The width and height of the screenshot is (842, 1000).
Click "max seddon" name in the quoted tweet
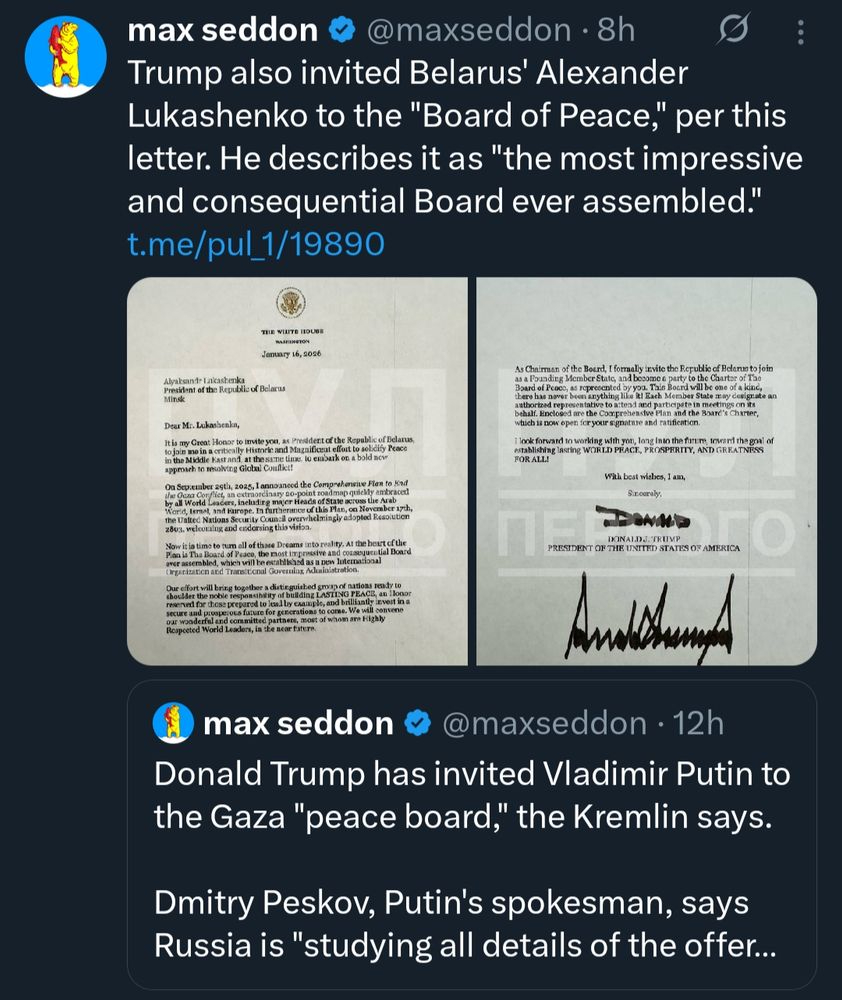(x=298, y=723)
